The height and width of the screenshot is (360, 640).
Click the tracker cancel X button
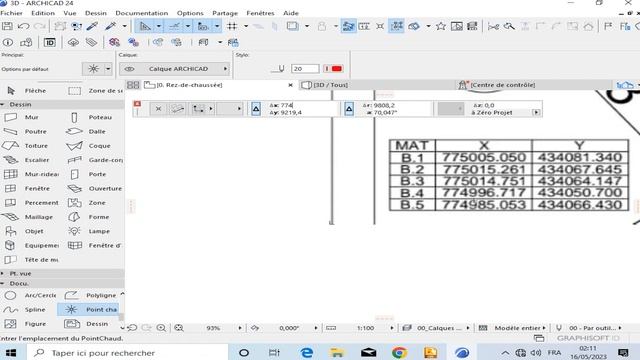coord(158,109)
